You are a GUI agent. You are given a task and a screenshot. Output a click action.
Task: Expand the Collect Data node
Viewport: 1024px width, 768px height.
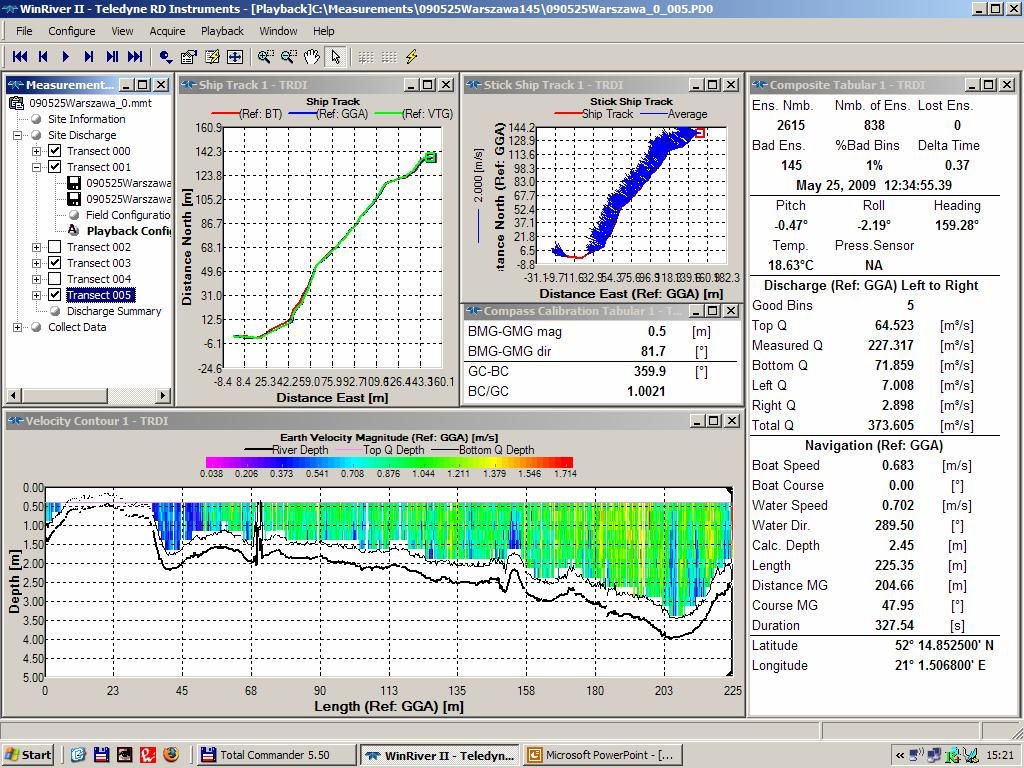tap(18, 327)
